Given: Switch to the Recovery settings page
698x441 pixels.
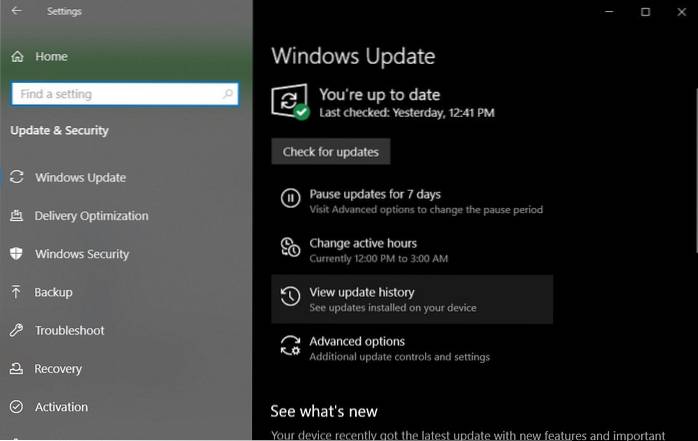Looking at the screenshot, I should [58, 369].
